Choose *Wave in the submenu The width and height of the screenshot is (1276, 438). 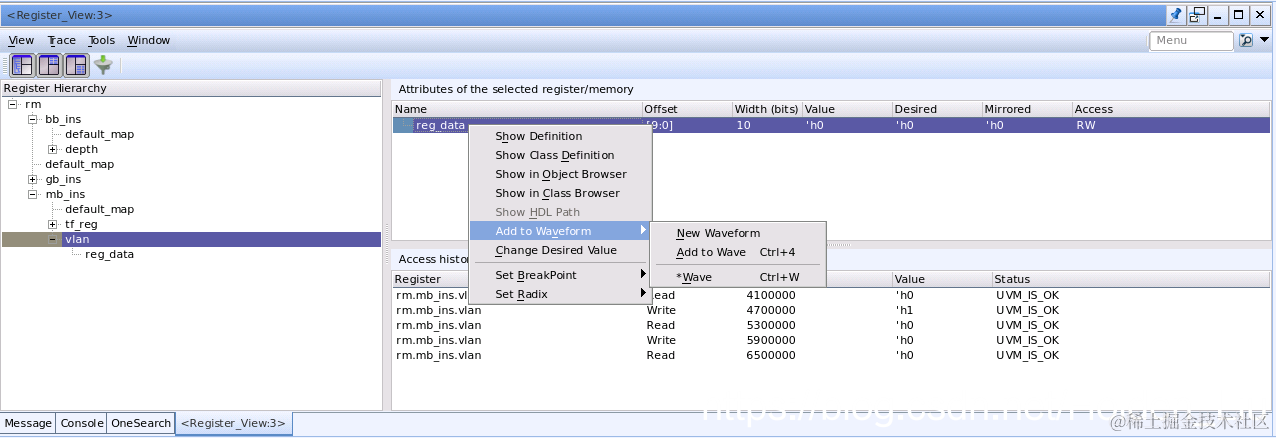(x=738, y=277)
